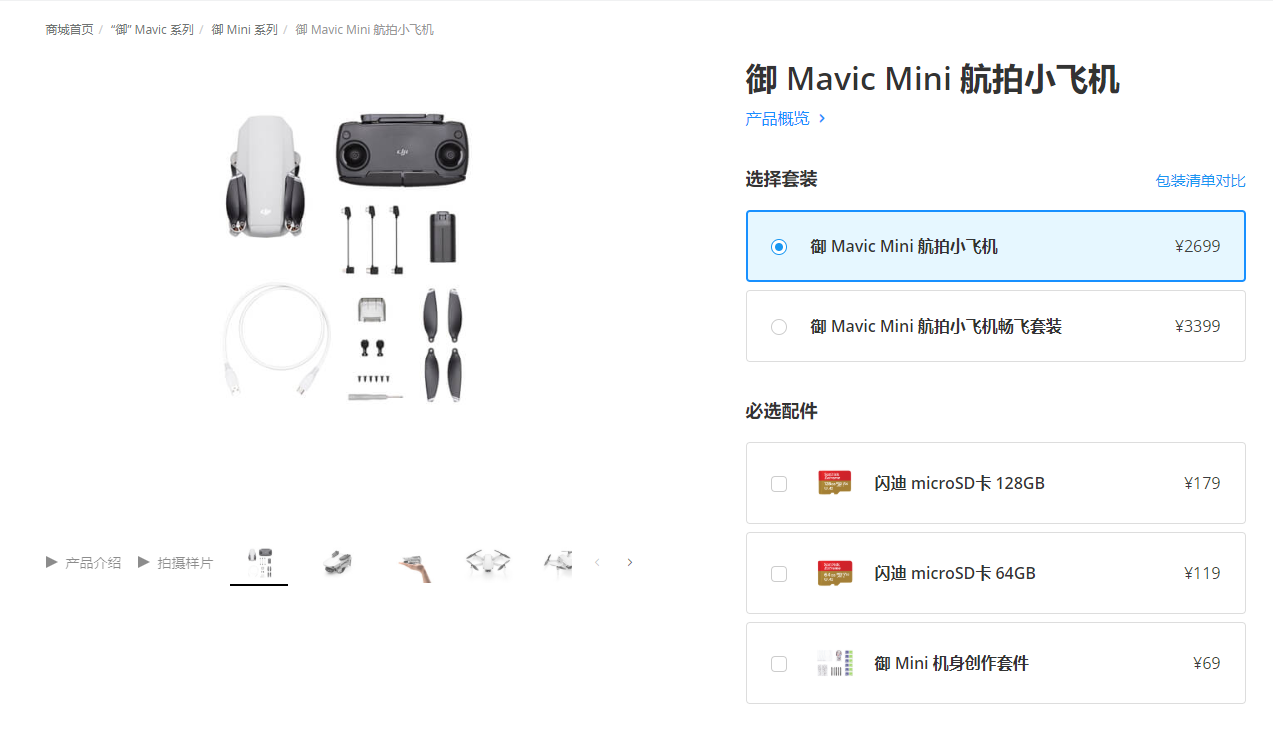Check the 闪迪 microSD卡 128GB checkbox

[x=779, y=484]
